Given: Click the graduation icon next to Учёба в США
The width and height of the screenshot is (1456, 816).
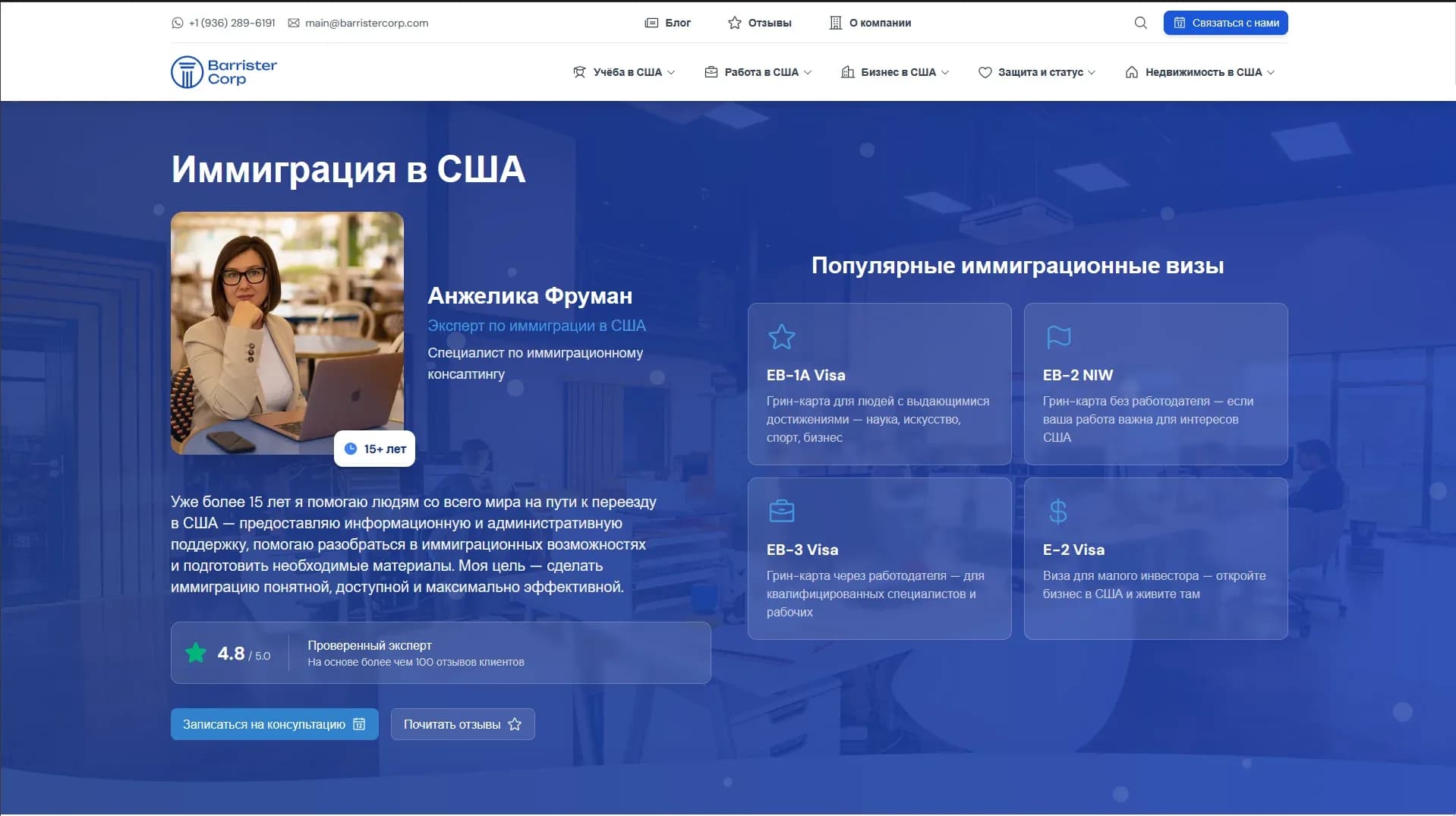Looking at the screenshot, I should [579, 72].
